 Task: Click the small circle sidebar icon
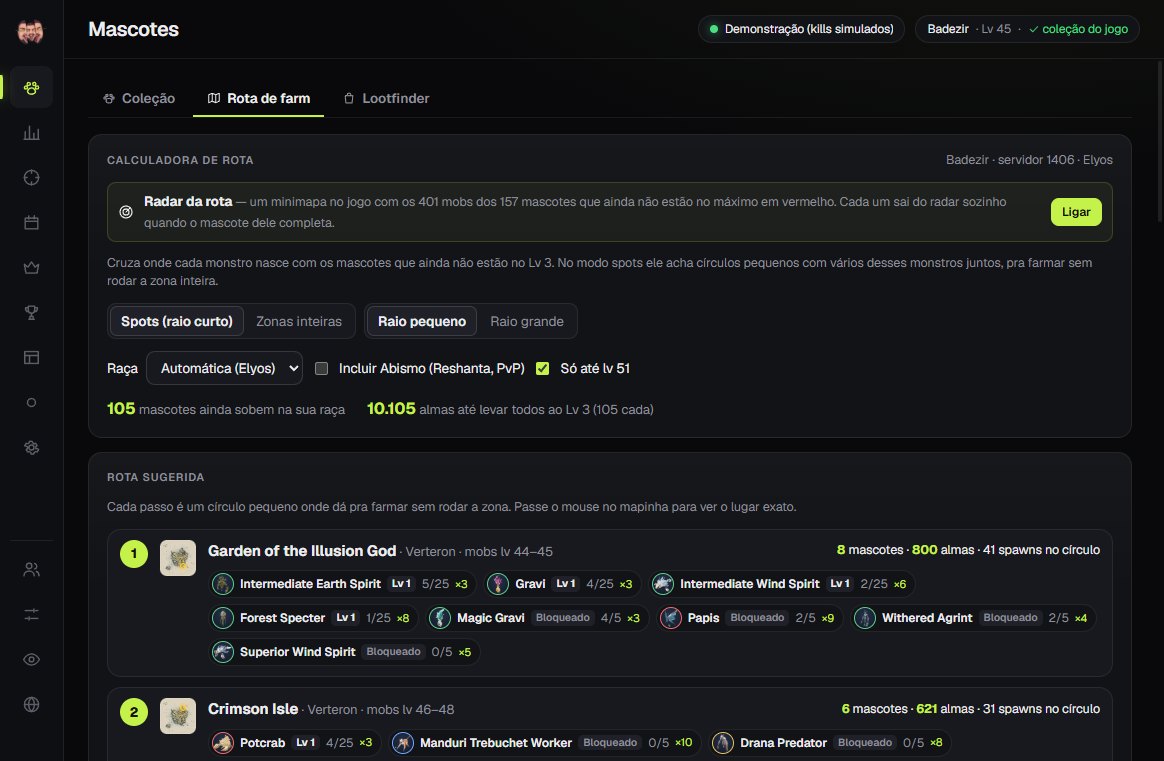coord(31,402)
